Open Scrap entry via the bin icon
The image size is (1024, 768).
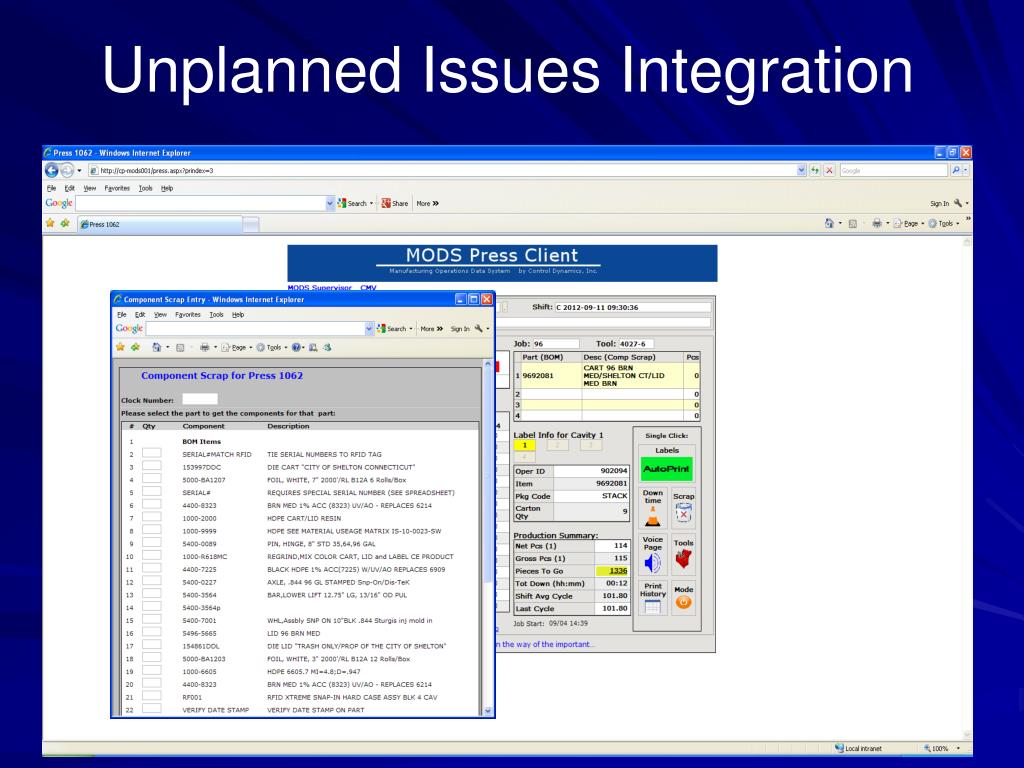point(683,514)
